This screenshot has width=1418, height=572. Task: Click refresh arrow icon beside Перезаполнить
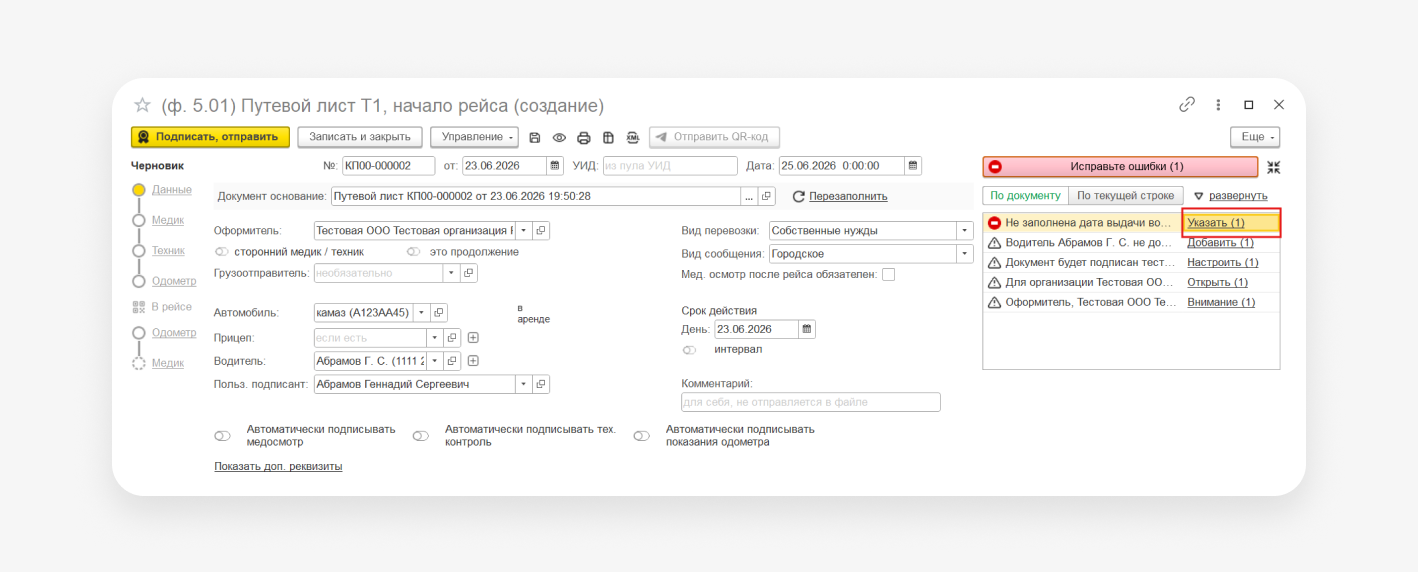coord(798,197)
